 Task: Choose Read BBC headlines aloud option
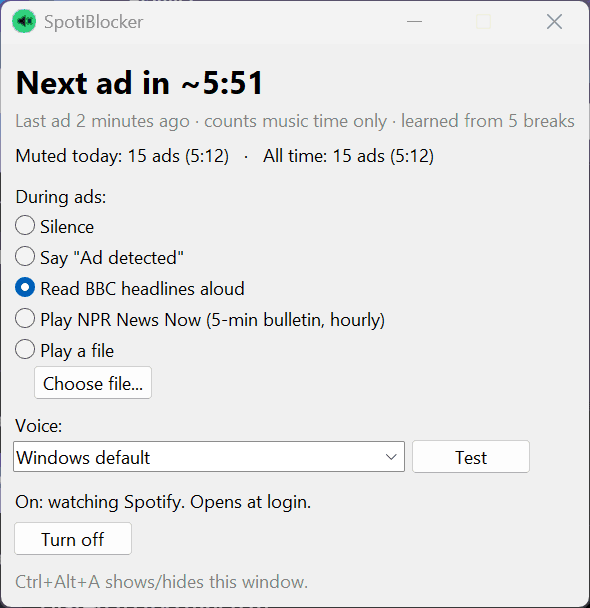click(130, 288)
